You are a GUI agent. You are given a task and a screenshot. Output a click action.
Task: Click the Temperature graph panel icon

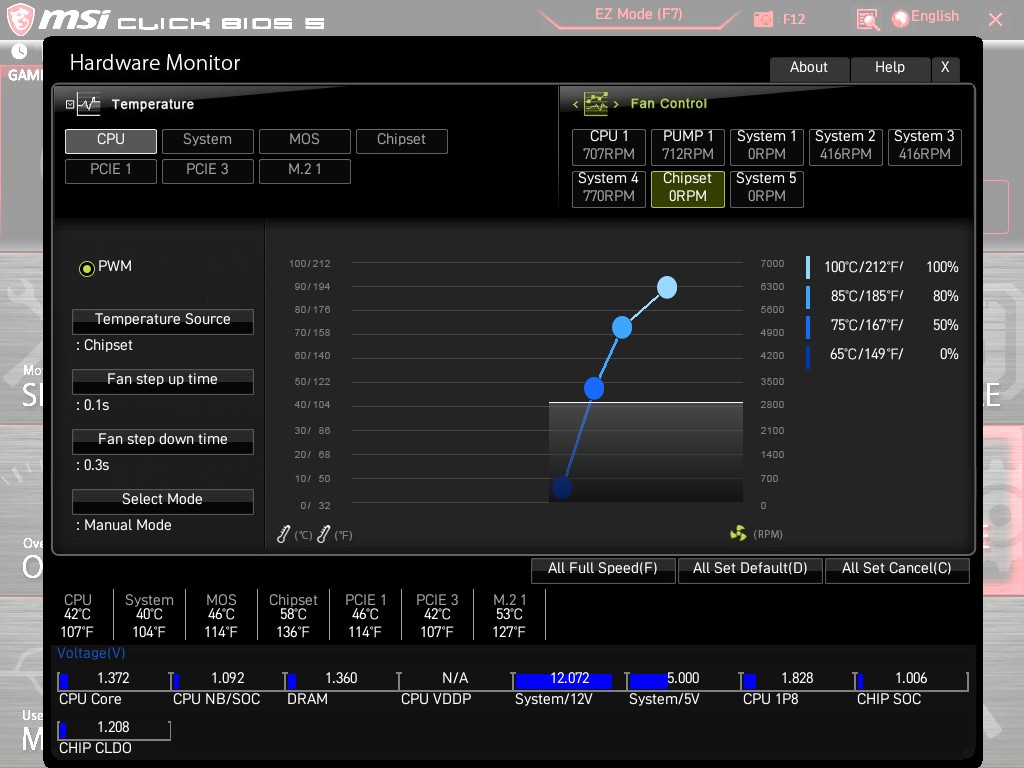(x=88, y=104)
